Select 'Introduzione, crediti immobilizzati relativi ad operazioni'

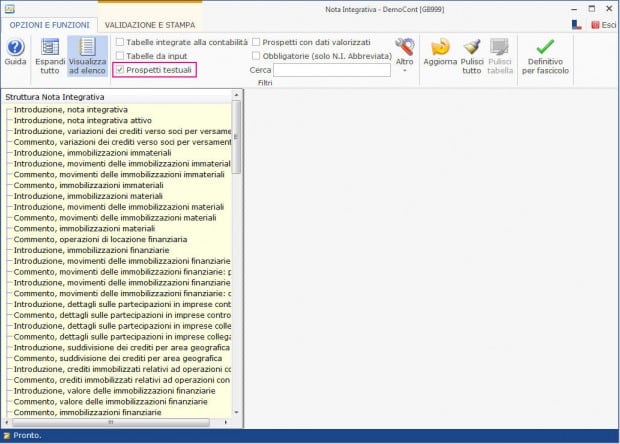[x=123, y=369]
